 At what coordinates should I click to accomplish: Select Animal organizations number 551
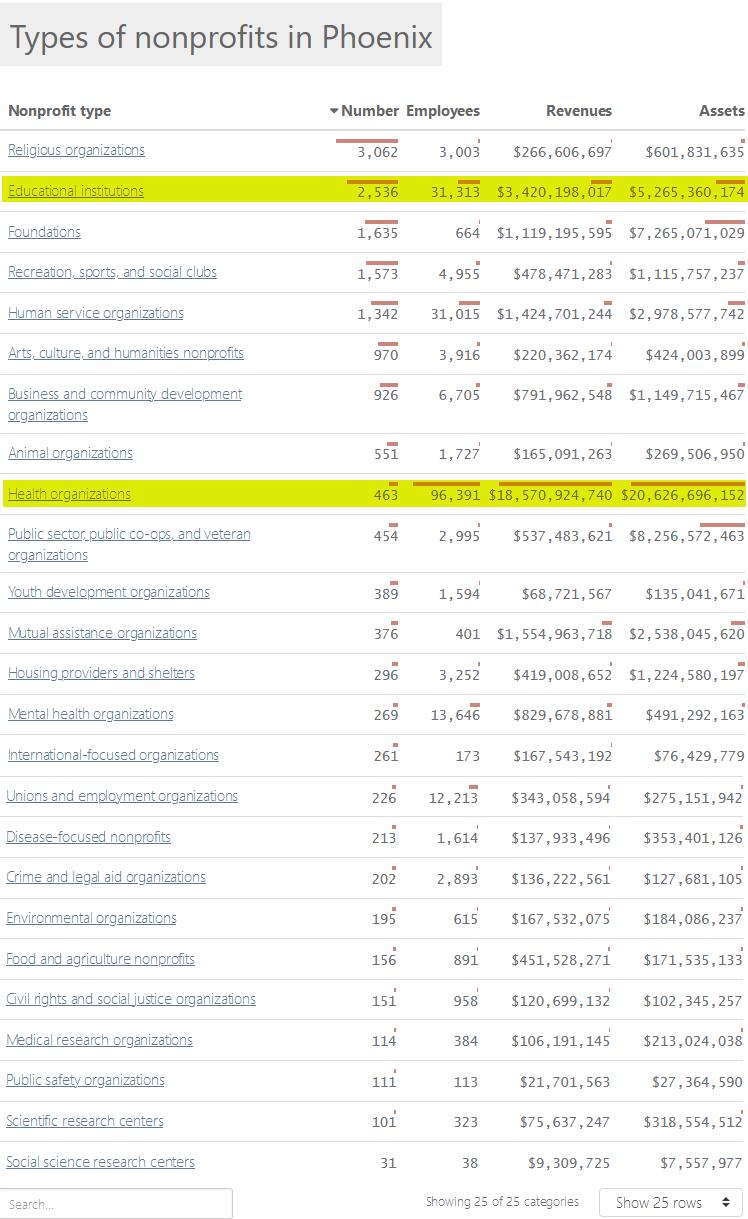(x=385, y=454)
